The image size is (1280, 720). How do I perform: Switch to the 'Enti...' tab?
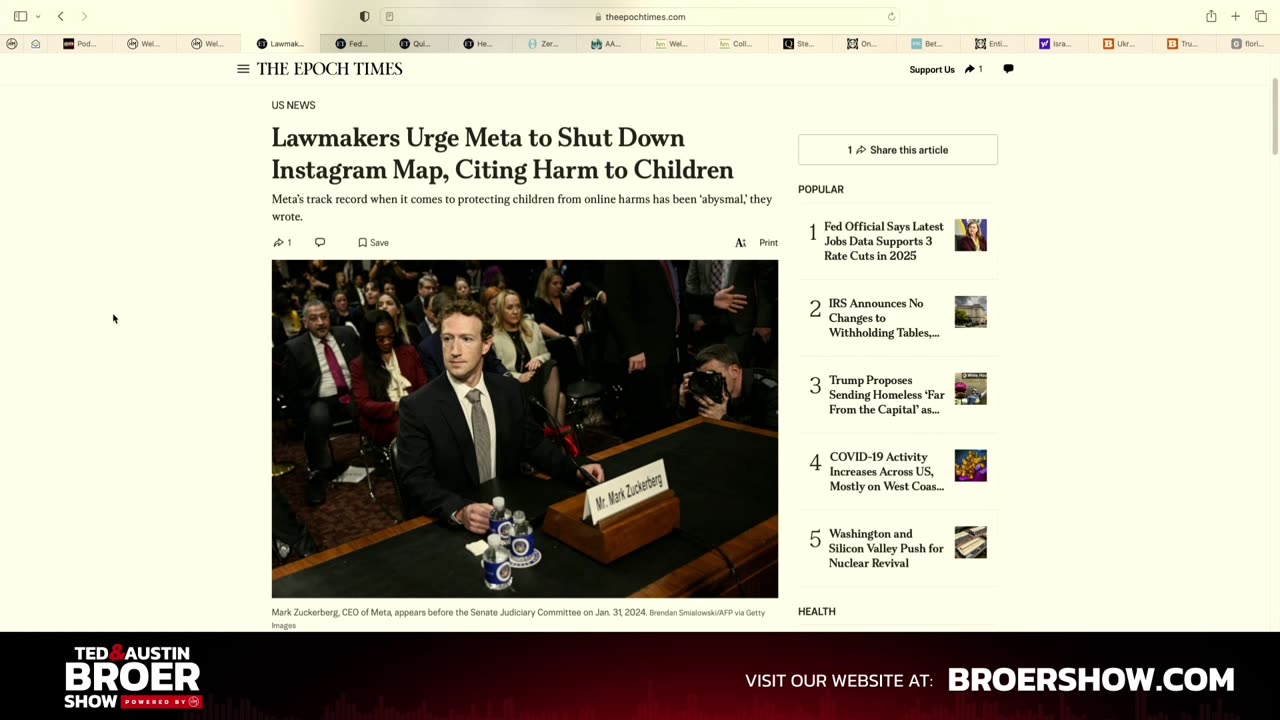pos(992,43)
